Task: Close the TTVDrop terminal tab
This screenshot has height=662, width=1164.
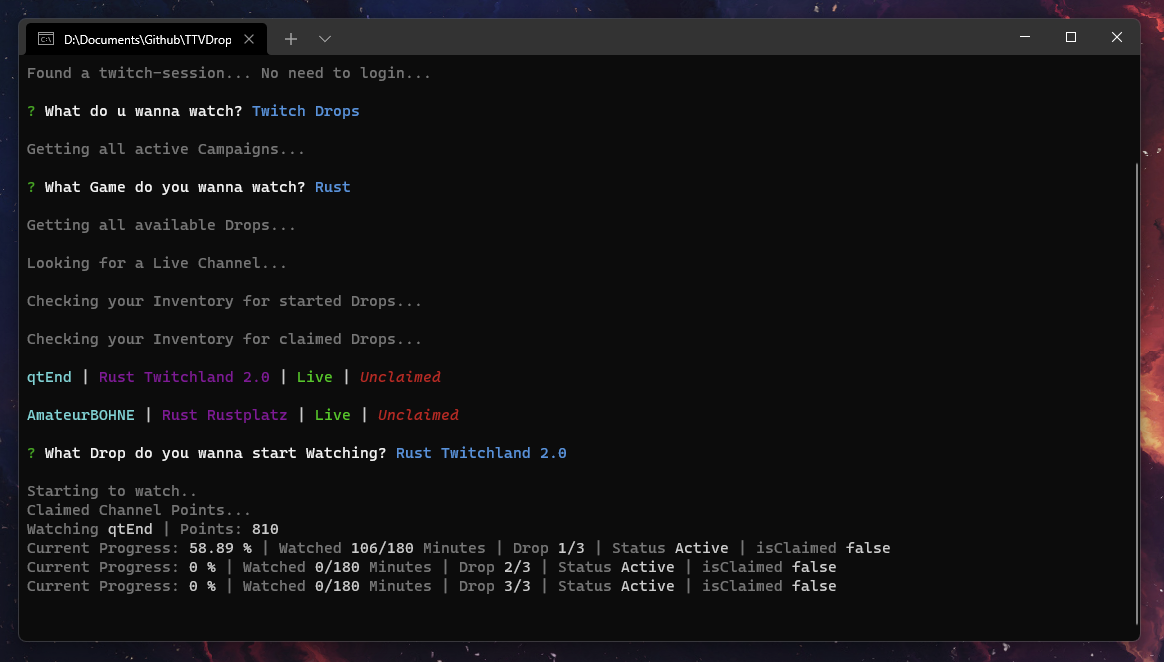Action: (x=249, y=39)
